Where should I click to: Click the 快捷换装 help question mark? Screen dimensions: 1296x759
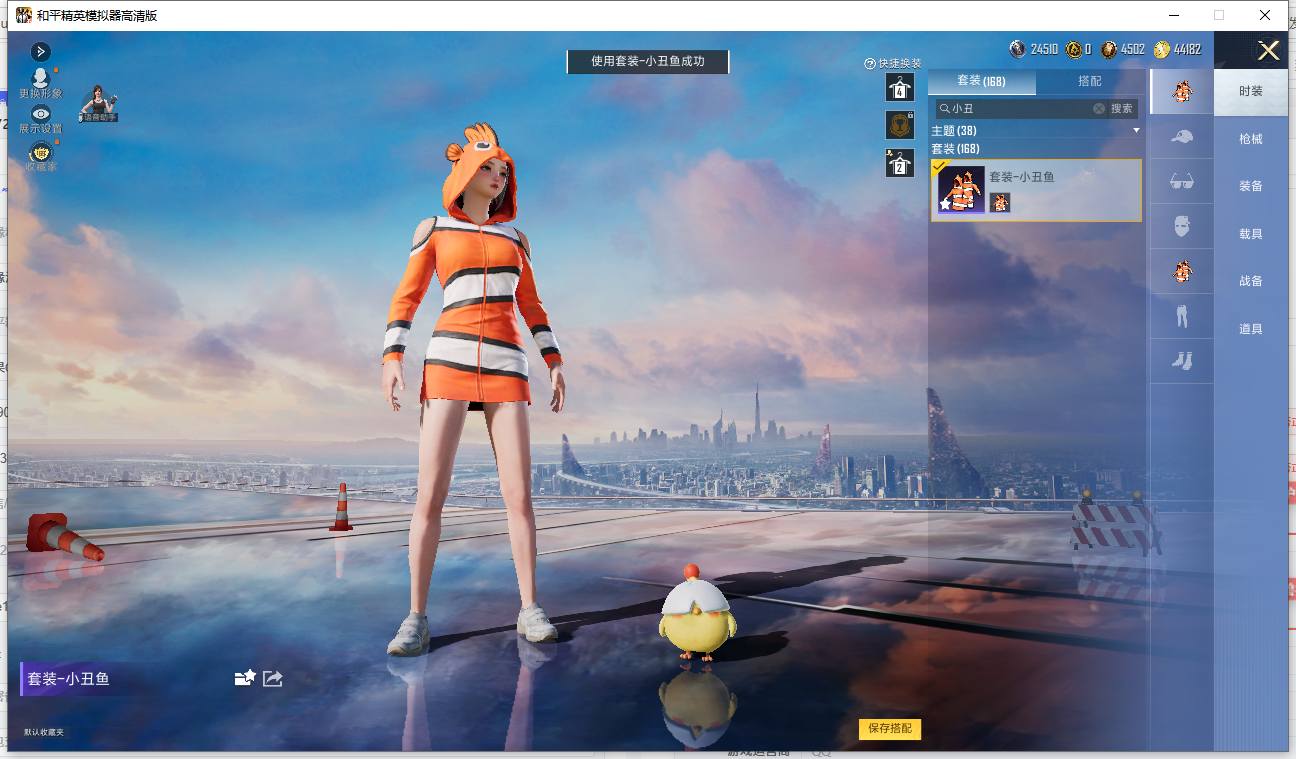click(870, 63)
